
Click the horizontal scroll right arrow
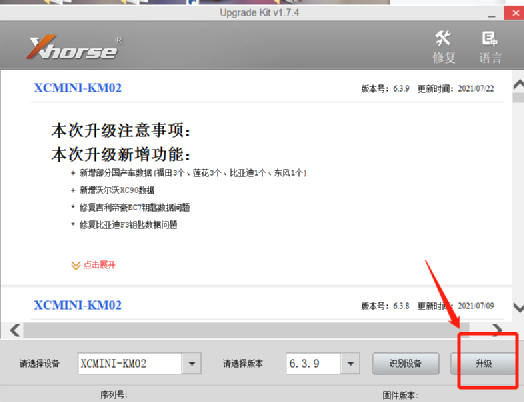497,330
